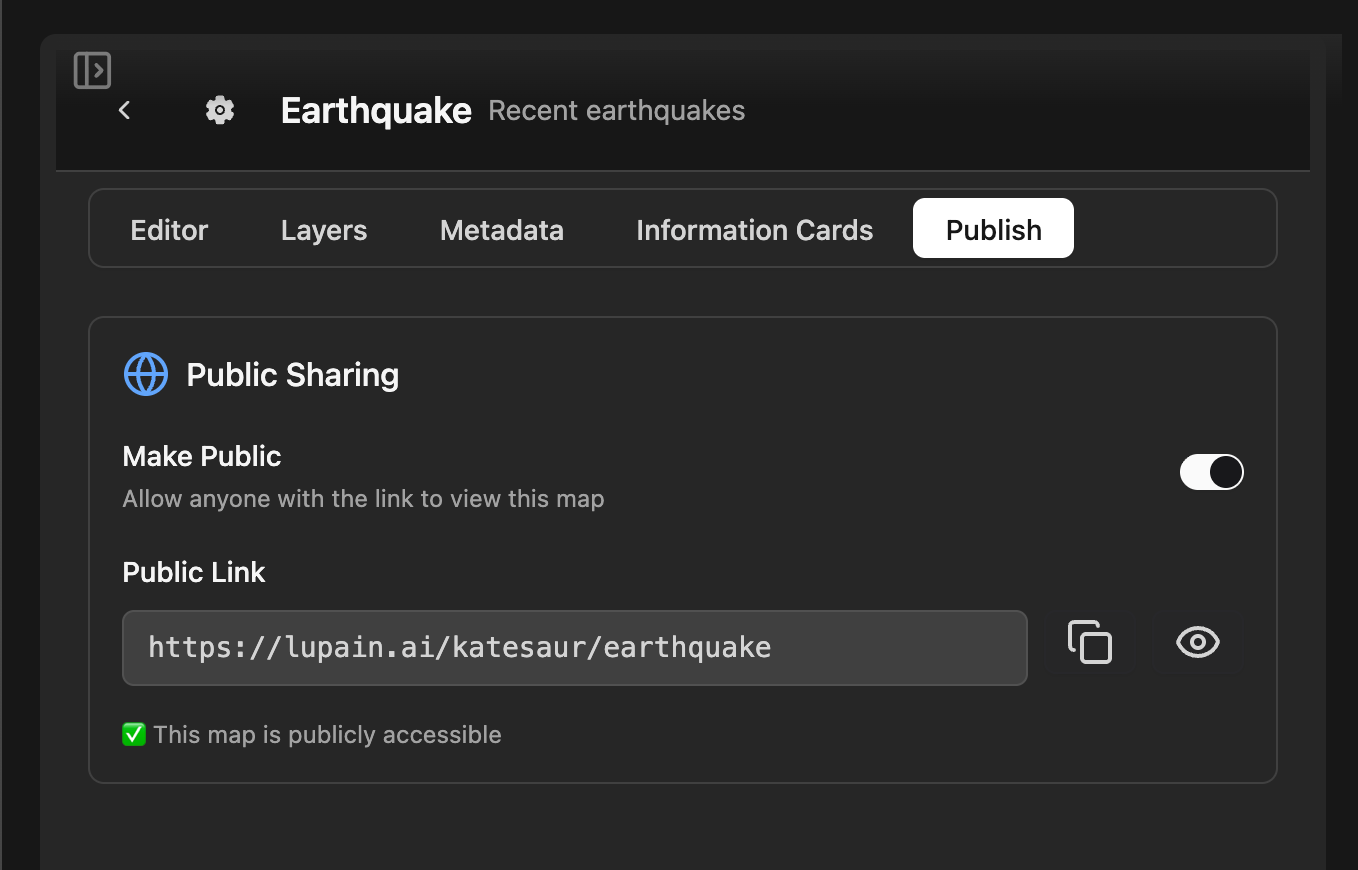
Task: Go to the Information Cards tab
Action: (755, 230)
